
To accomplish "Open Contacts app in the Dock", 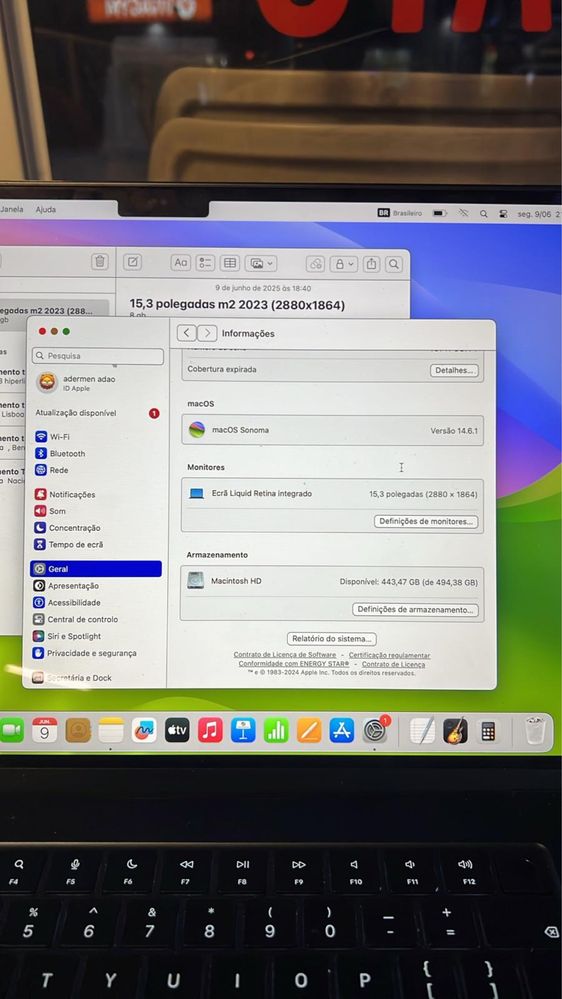I will point(78,730).
